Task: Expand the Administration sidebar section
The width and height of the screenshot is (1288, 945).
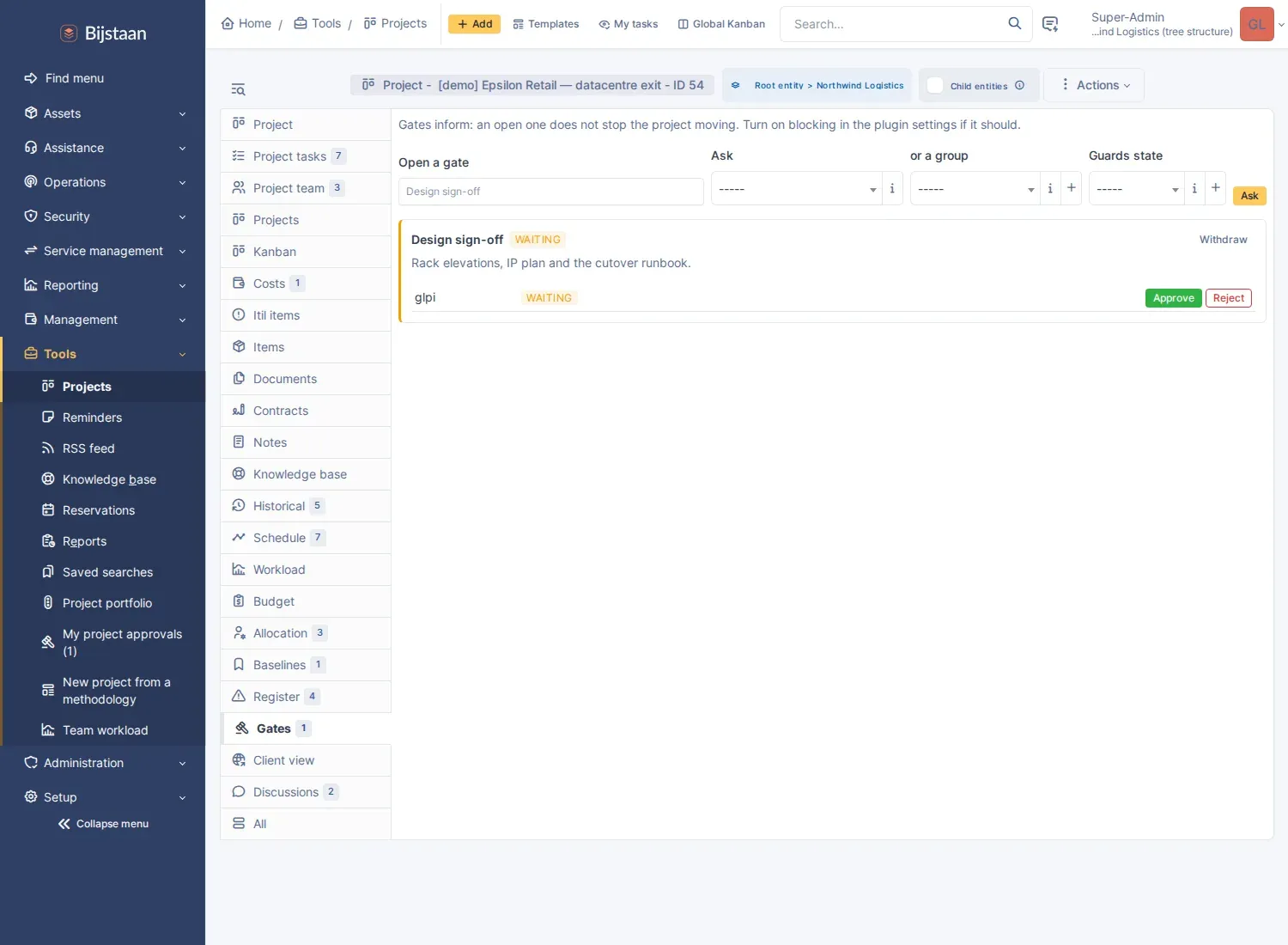Action: point(103,763)
